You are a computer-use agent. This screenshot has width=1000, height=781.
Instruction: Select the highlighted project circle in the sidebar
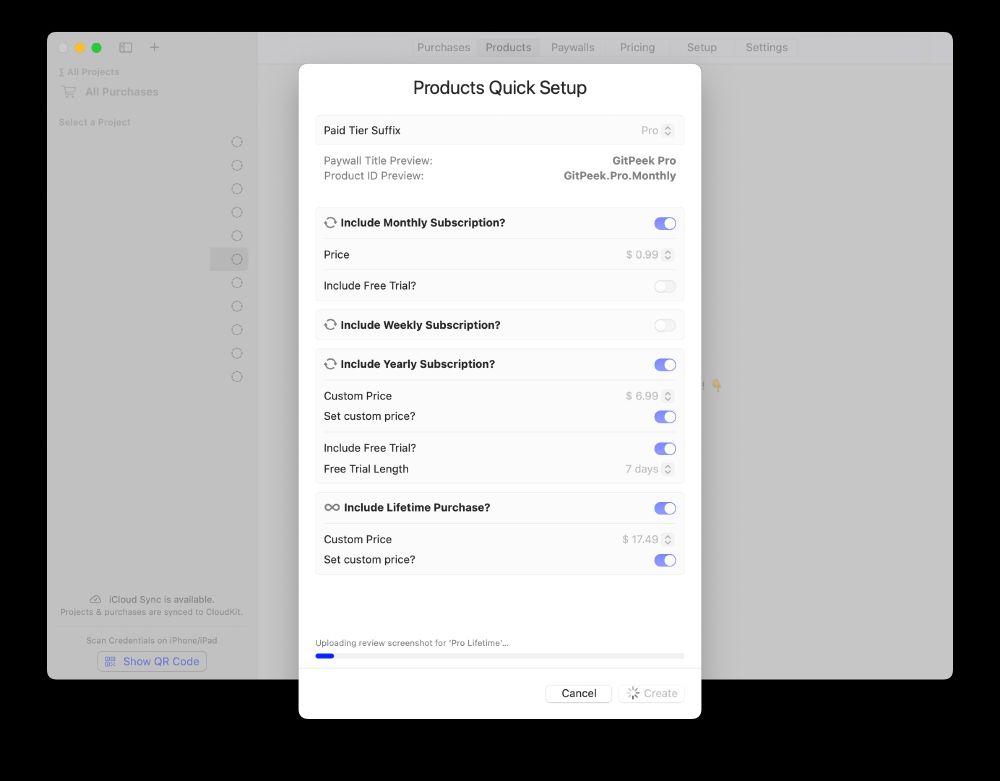point(237,259)
